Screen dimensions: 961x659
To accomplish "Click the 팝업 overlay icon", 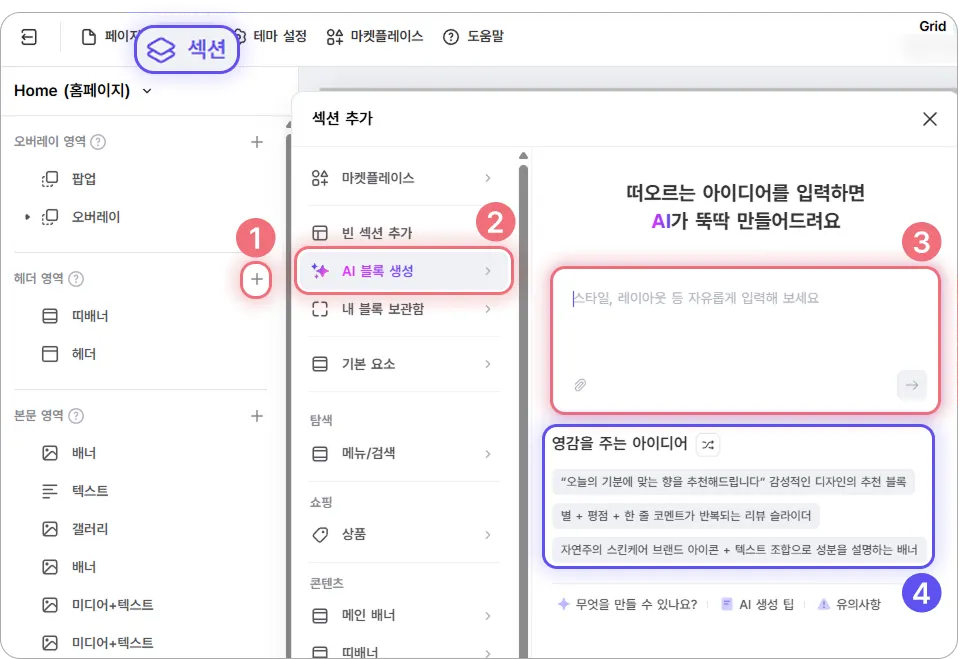I will tap(50, 179).
